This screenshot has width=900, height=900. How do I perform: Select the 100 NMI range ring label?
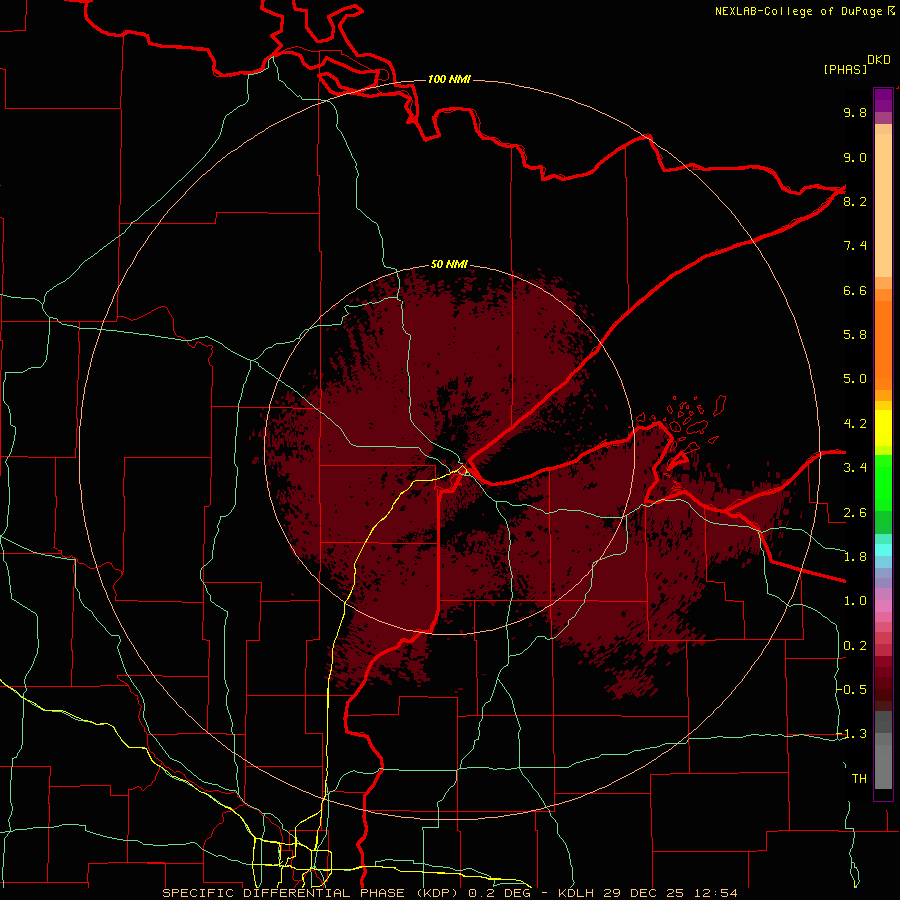coord(449,79)
